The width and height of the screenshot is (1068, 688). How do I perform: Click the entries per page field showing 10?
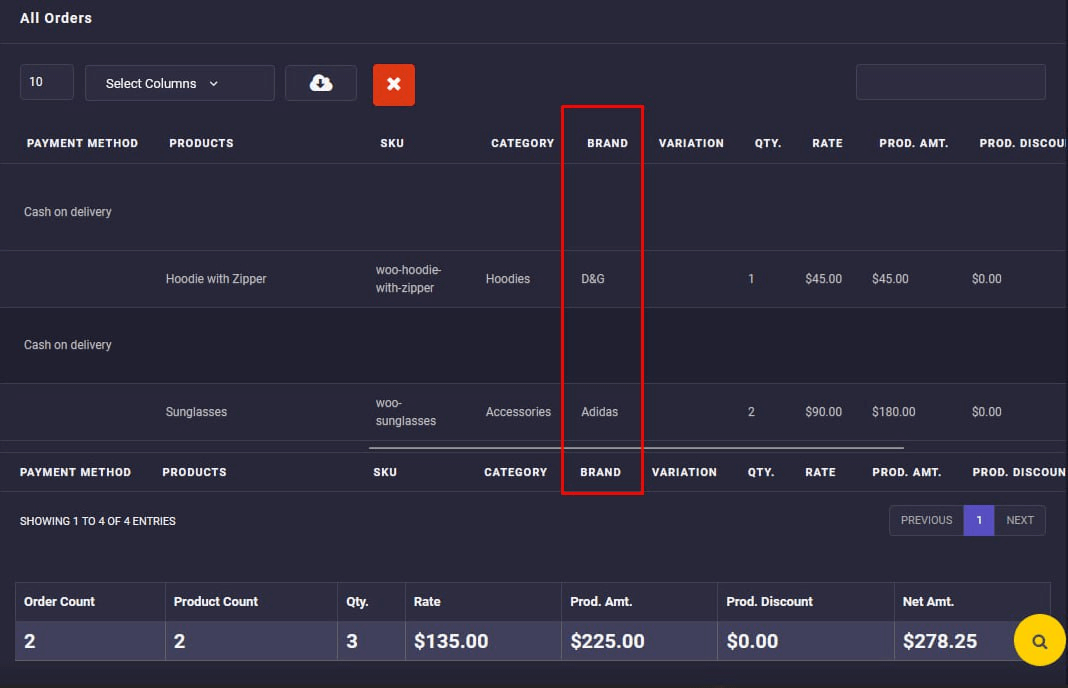(x=46, y=82)
